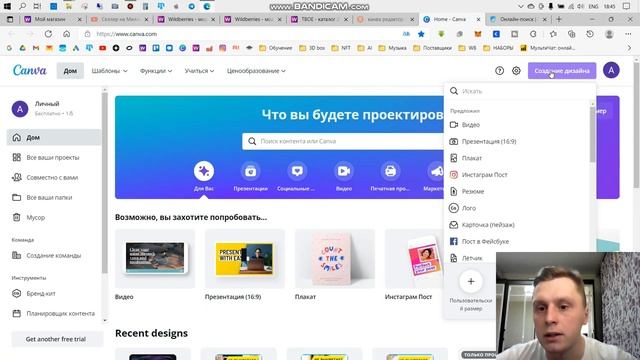Open the Обучение bookmarks folder
Viewport: 640px width, 360px height.
(276, 48)
